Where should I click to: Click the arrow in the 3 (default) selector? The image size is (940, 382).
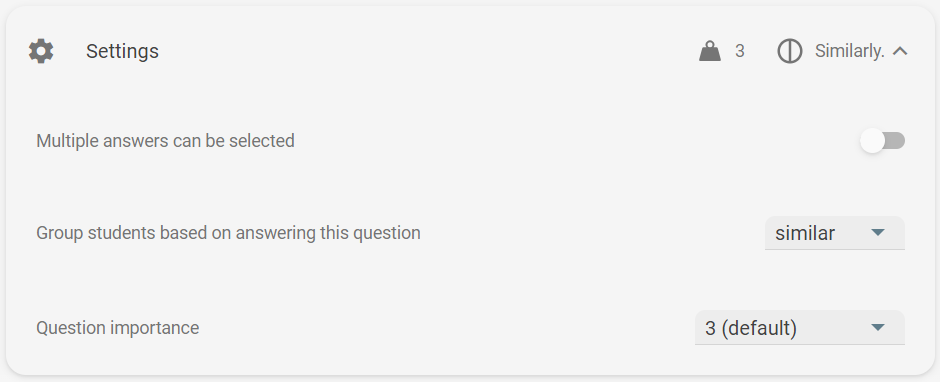878,327
